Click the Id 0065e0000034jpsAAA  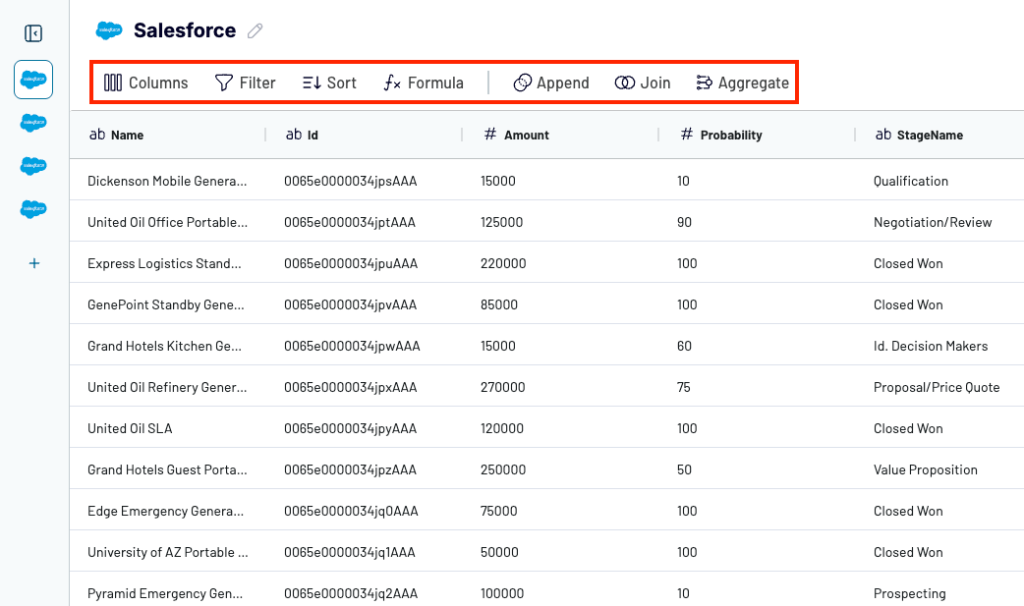[x=351, y=181]
